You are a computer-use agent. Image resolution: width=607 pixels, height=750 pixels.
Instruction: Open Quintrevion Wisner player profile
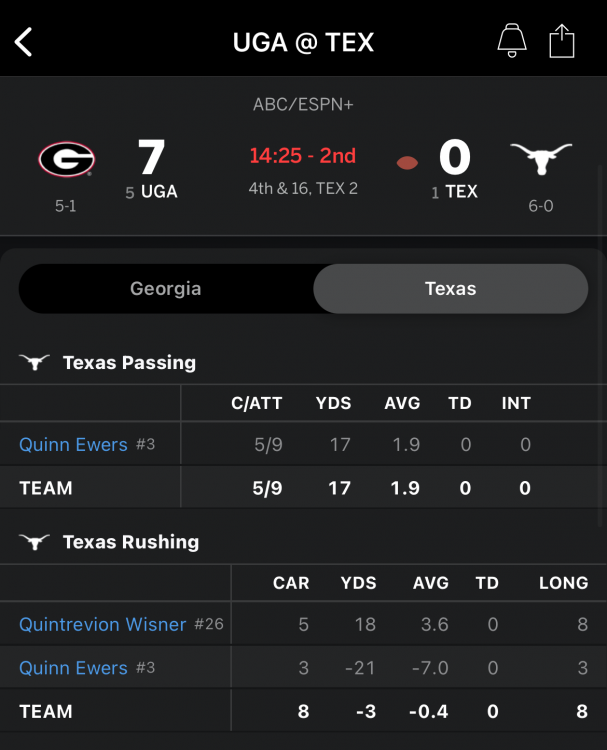[102, 625]
